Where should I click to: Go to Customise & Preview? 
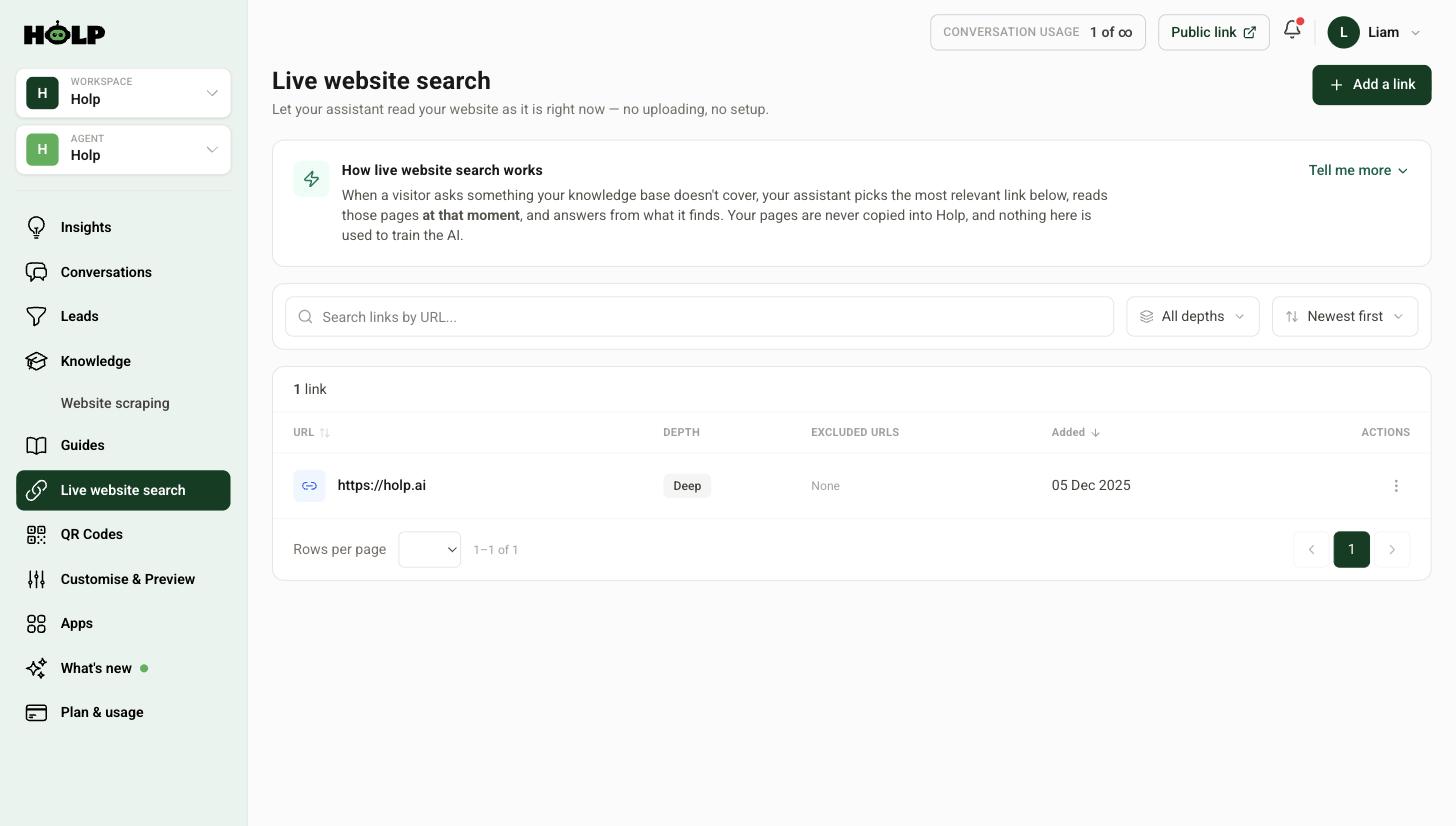click(123, 579)
